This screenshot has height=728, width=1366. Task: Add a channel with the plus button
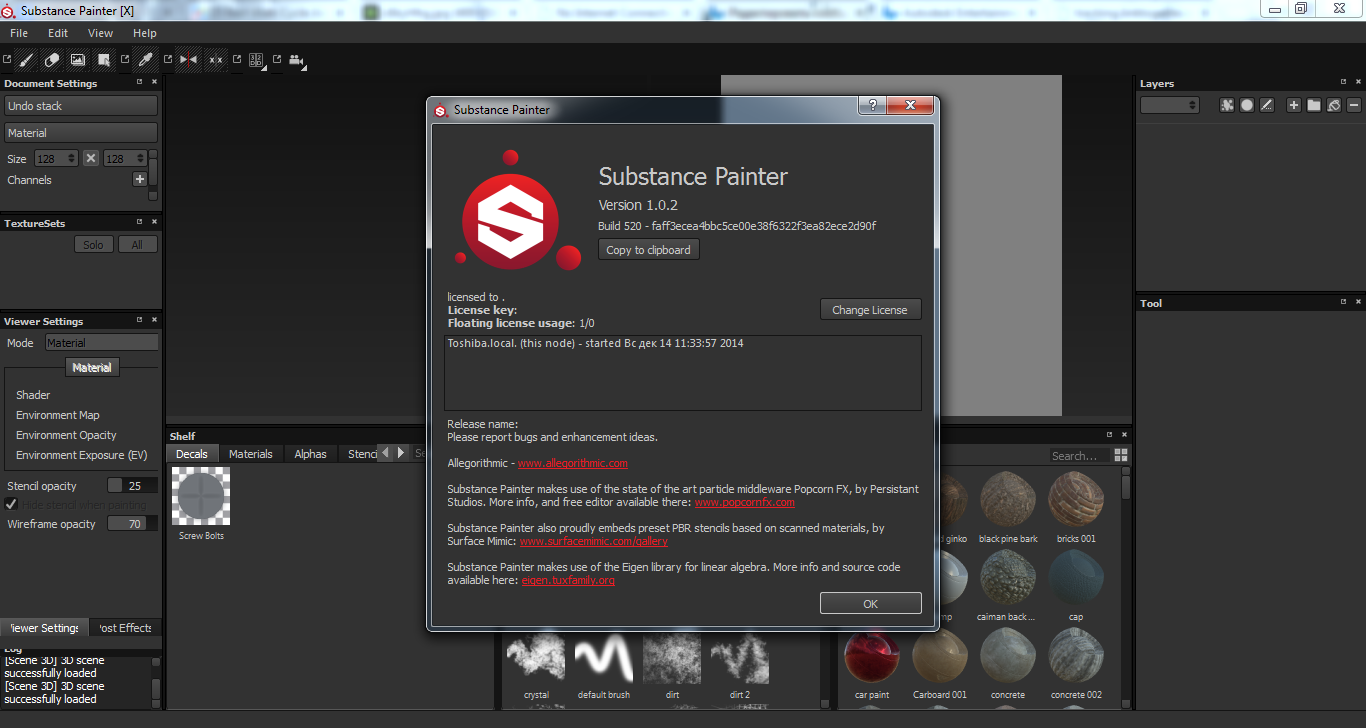140,179
